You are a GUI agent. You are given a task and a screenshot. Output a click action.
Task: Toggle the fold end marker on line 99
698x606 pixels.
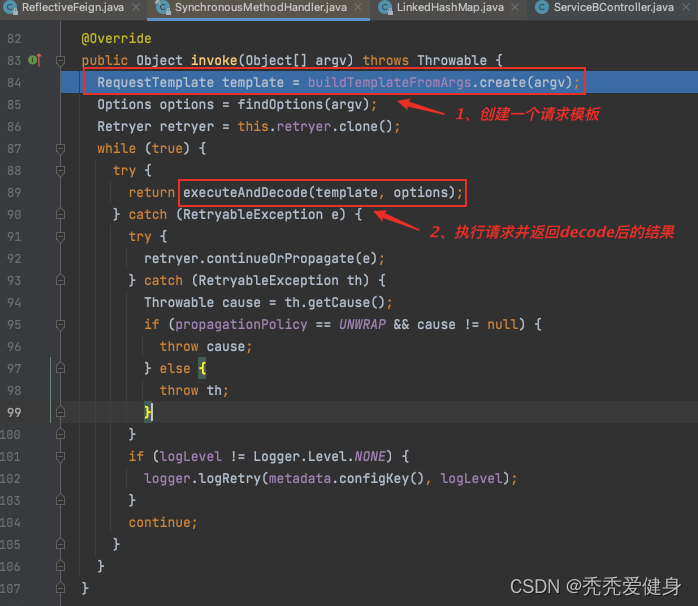pos(61,412)
